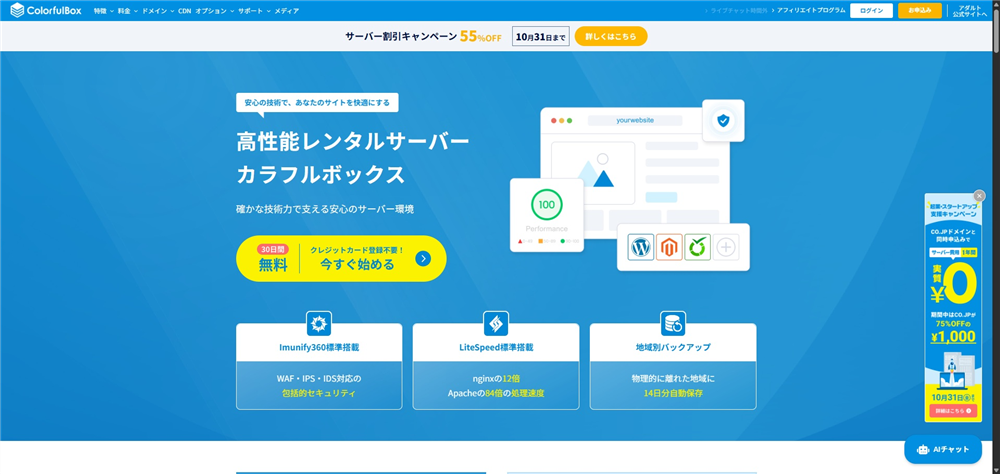Click 詳しくはこちら campaign button
The height and width of the screenshot is (474, 1000).
(x=611, y=36)
